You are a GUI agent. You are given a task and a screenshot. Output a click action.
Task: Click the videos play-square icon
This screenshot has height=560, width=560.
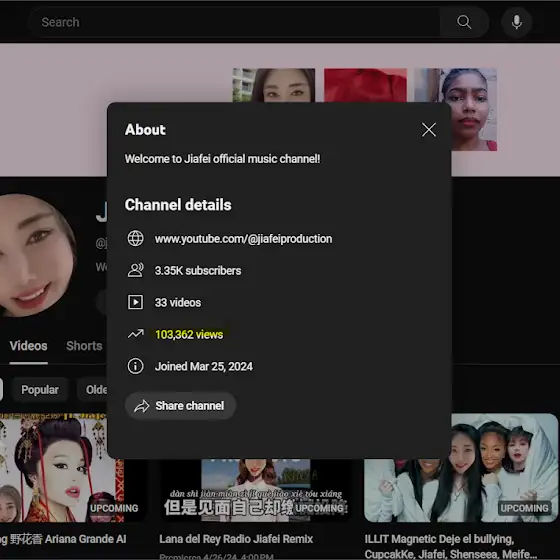[x=135, y=302]
